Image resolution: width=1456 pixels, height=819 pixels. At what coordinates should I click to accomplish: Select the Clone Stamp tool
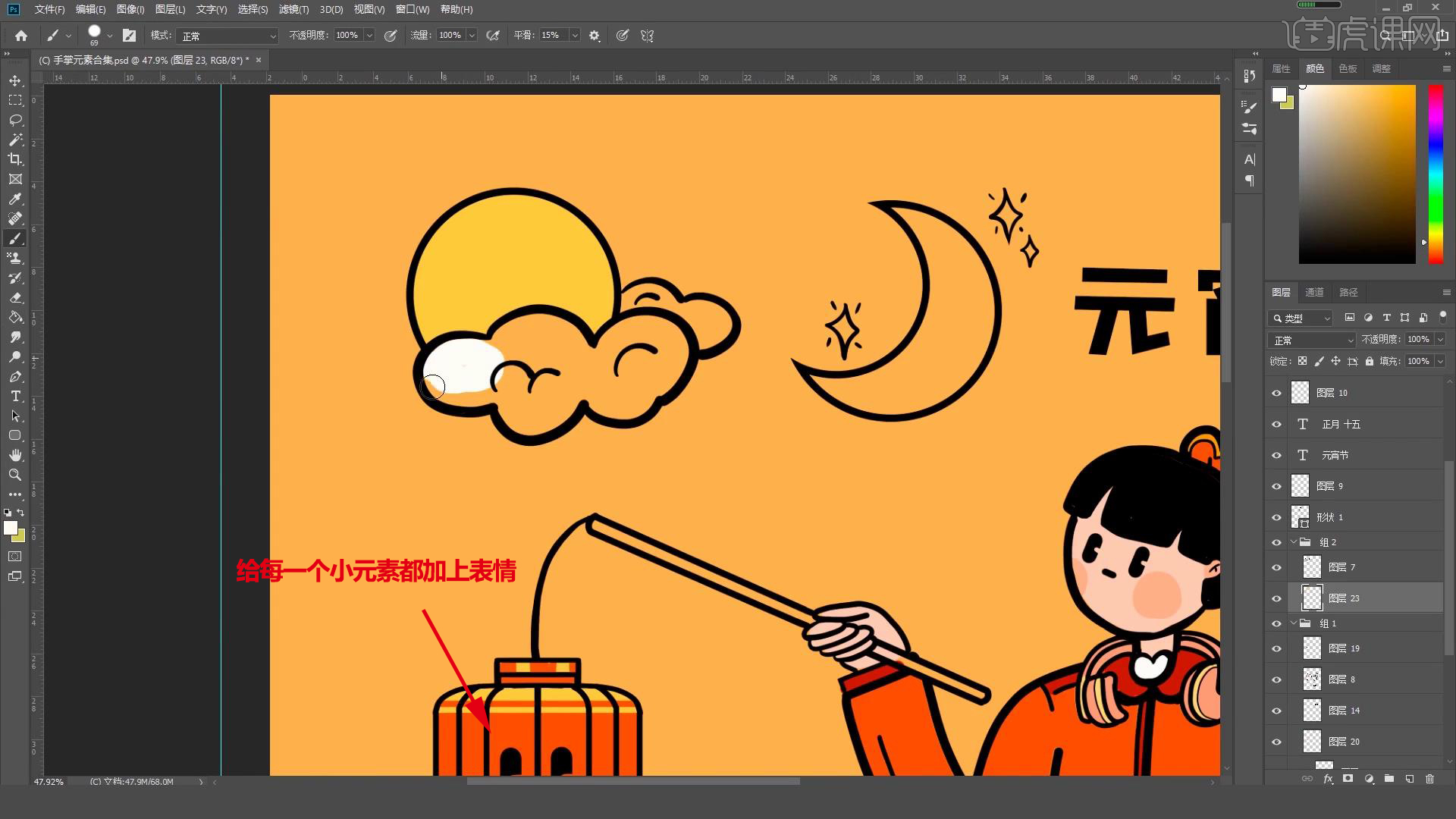15,258
